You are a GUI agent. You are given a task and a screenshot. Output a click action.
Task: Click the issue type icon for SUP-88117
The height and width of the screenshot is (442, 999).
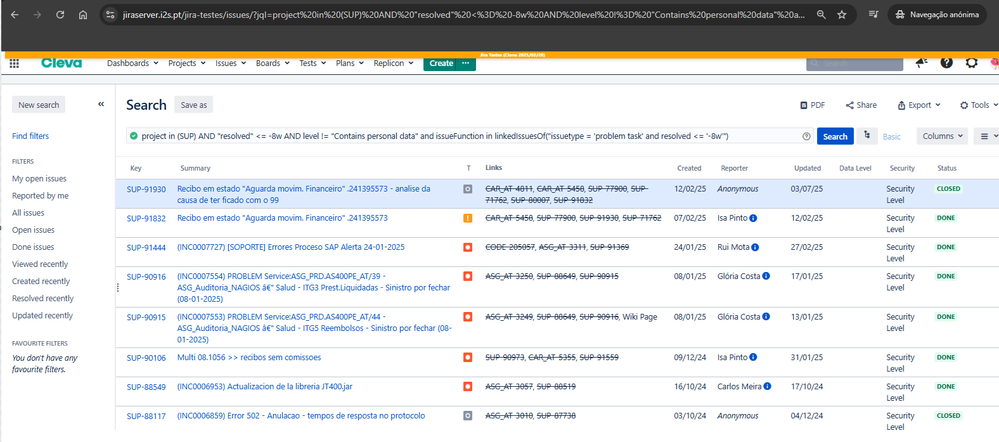pos(468,415)
